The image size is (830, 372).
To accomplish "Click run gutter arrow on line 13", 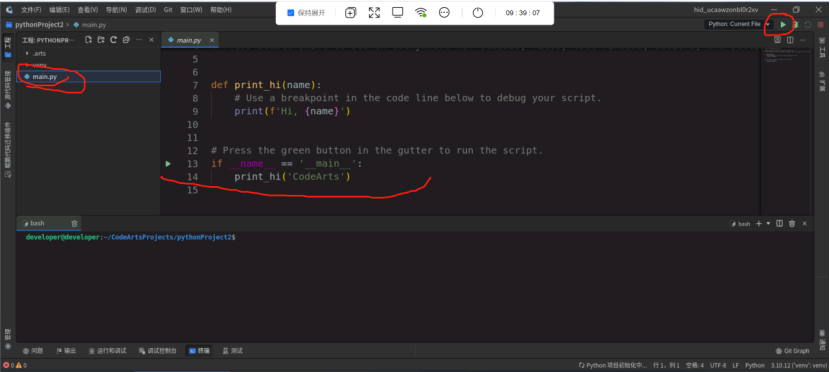I will click(168, 164).
